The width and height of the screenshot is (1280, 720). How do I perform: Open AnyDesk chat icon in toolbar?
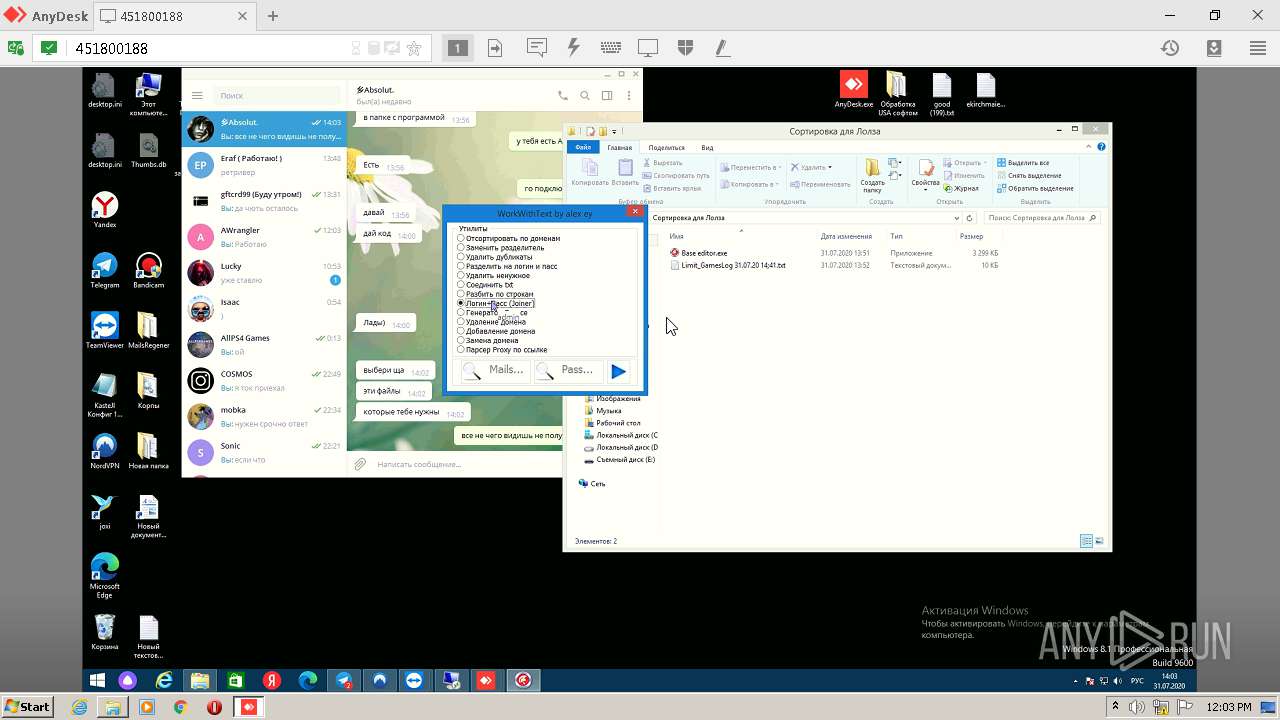[x=537, y=48]
